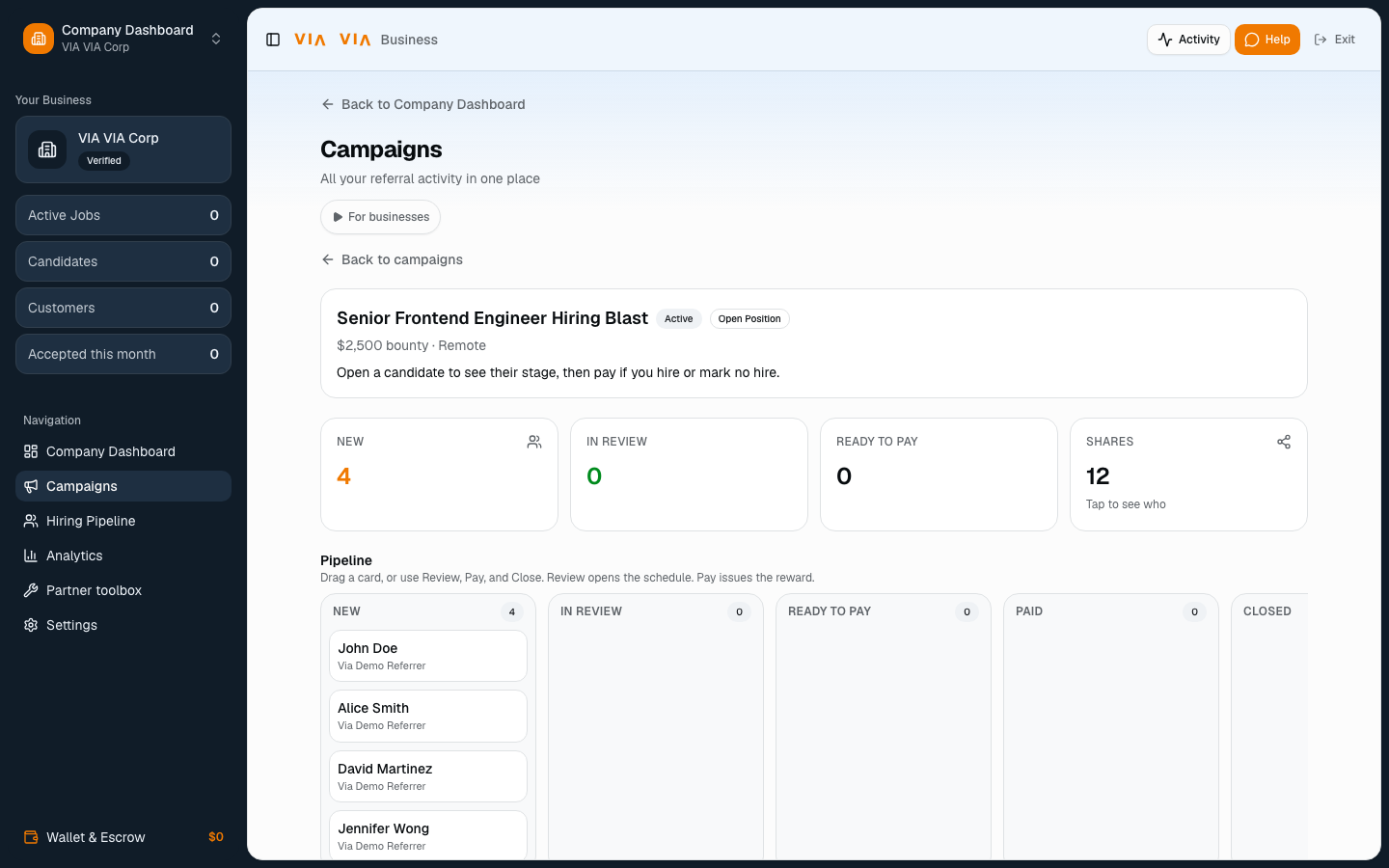The height and width of the screenshot is (868, 1389).
Task: Open the Activity panel
Action: (1188, 40)
